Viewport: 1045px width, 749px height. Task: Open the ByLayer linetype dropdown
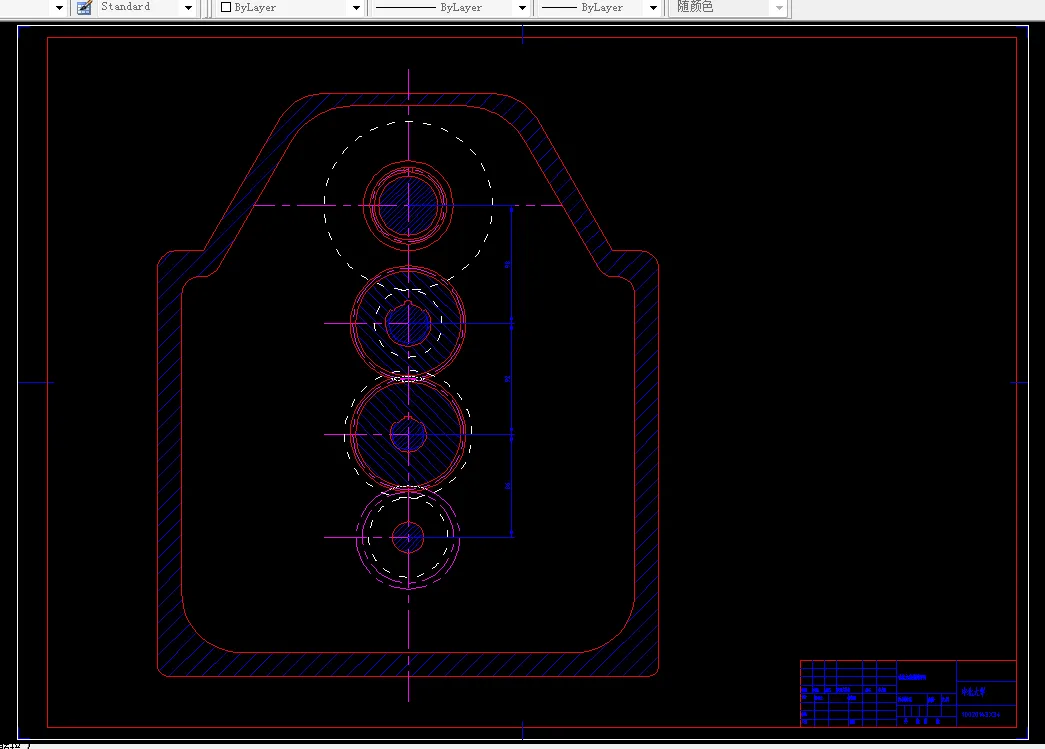pyautogui.click(x=522, y=8)
